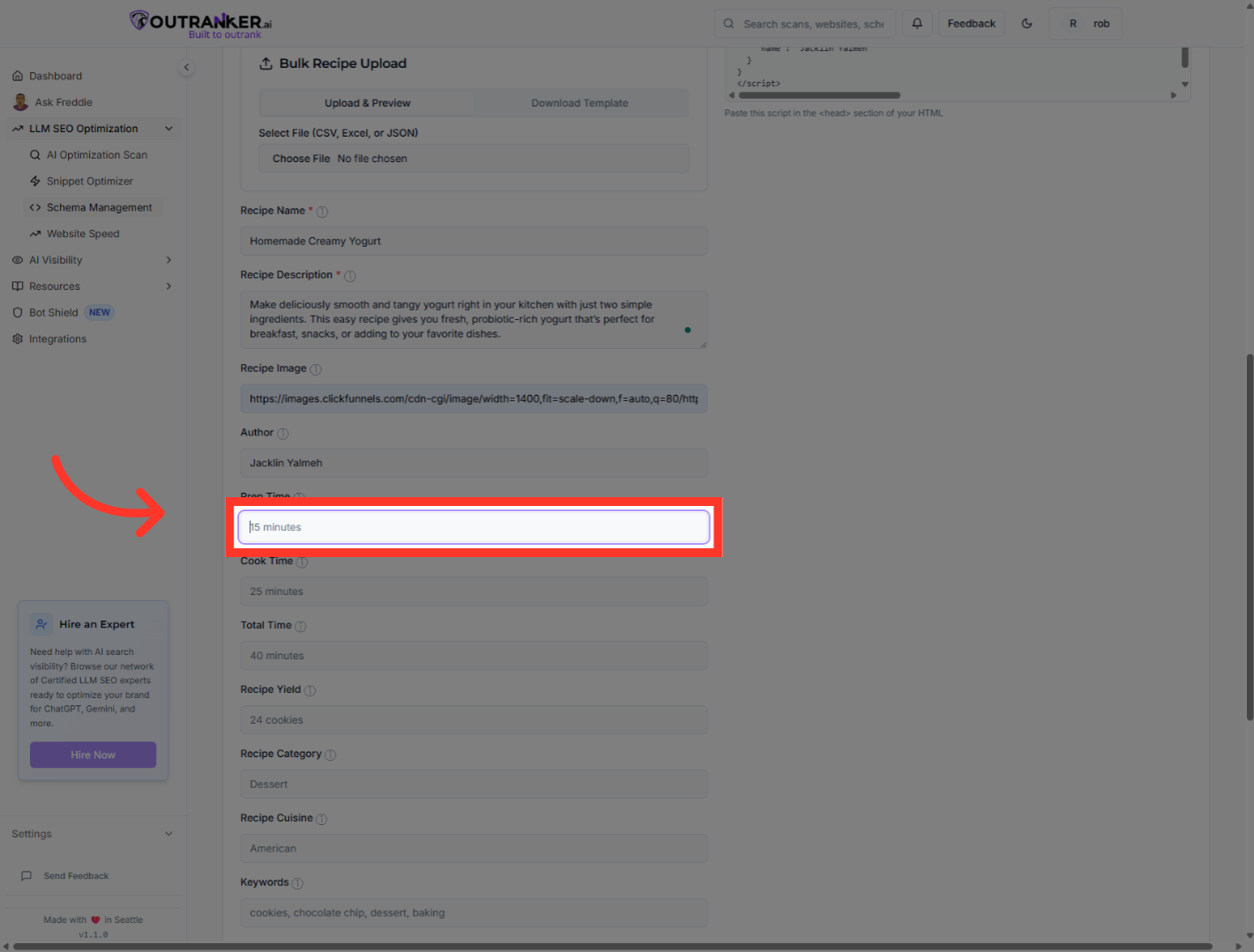Click the Author input field

pos(474,464)
